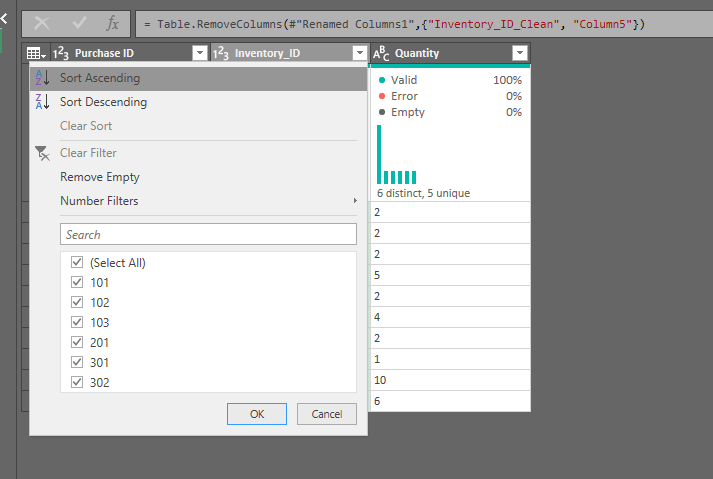Click the number type icon of Inventory_ID
This screenshot has width=713, height=479.
pyautogui.click(x=221, y=53)
